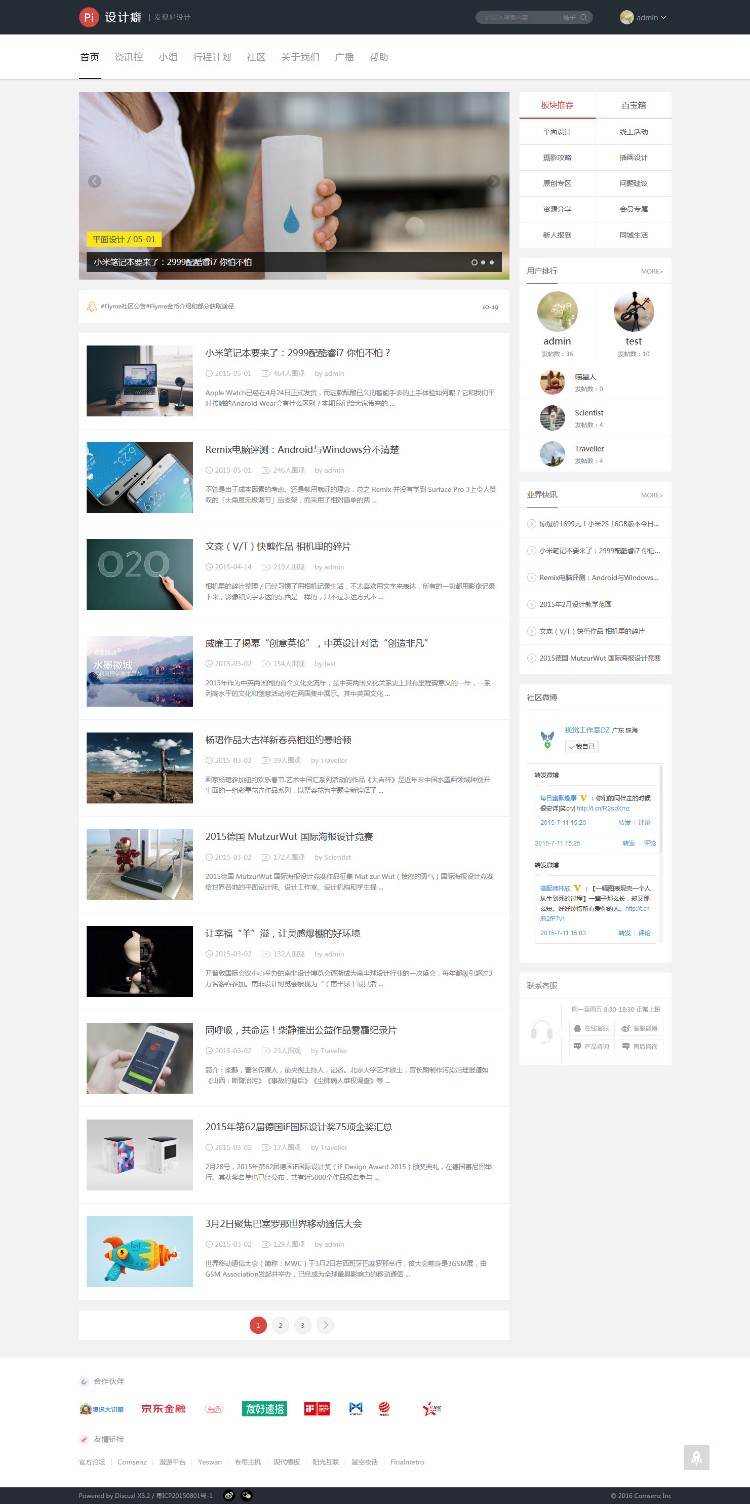Click the yellow 平面设计 / 05-01 banner tag

124,240
